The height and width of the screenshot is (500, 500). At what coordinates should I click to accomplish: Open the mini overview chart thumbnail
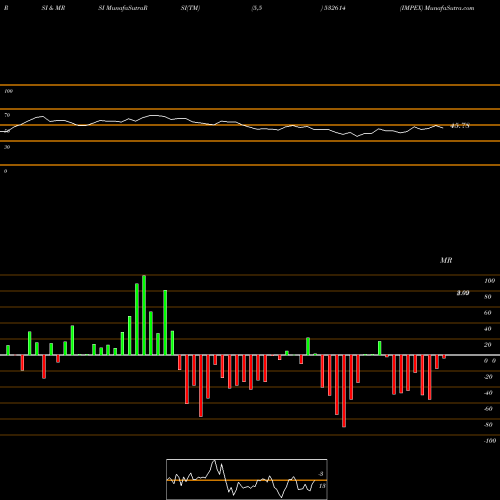tap(247, 479)
